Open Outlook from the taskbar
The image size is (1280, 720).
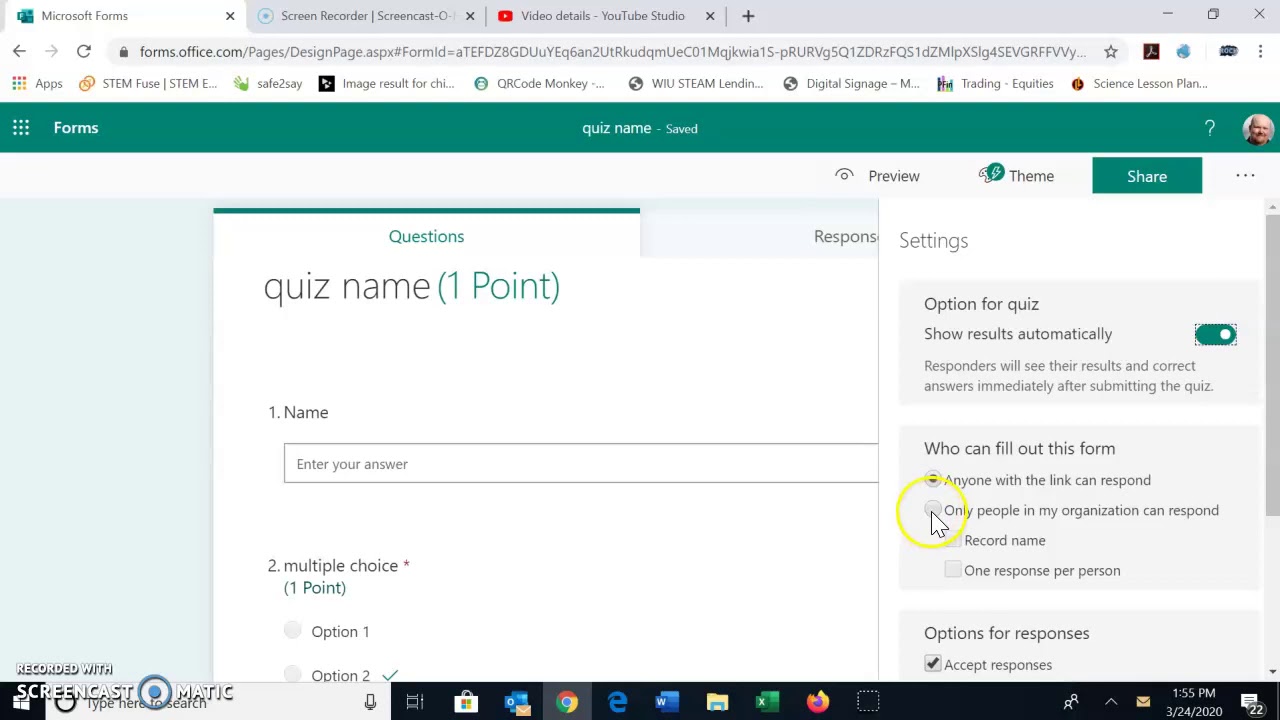pos(516,702)
